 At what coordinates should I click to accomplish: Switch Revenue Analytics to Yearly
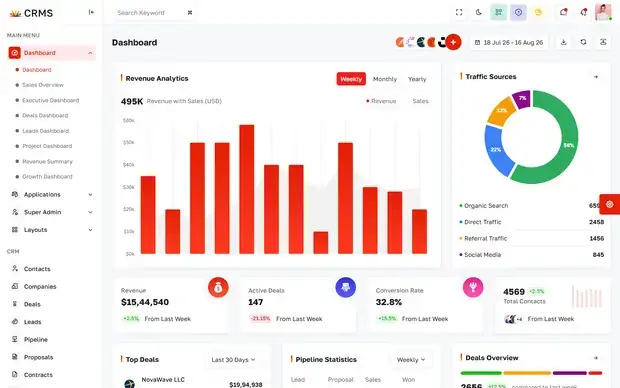[x=417, y=79]
